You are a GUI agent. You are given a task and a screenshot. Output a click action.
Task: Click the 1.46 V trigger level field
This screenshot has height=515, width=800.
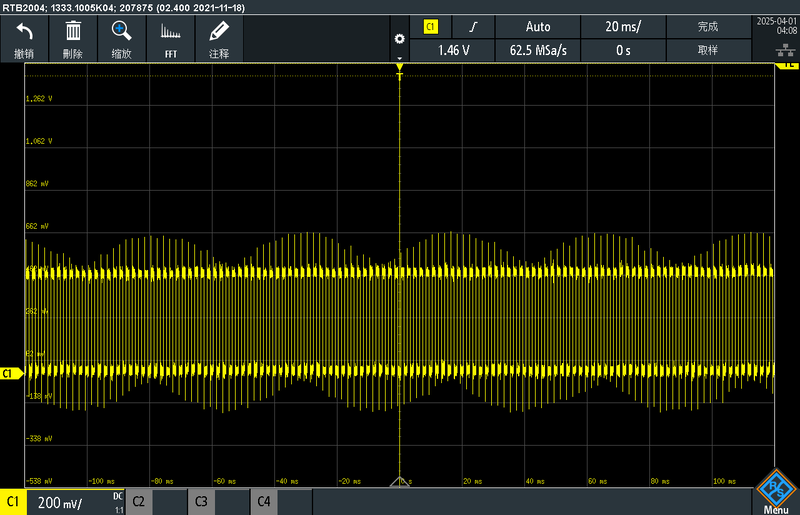coord(455,49)
